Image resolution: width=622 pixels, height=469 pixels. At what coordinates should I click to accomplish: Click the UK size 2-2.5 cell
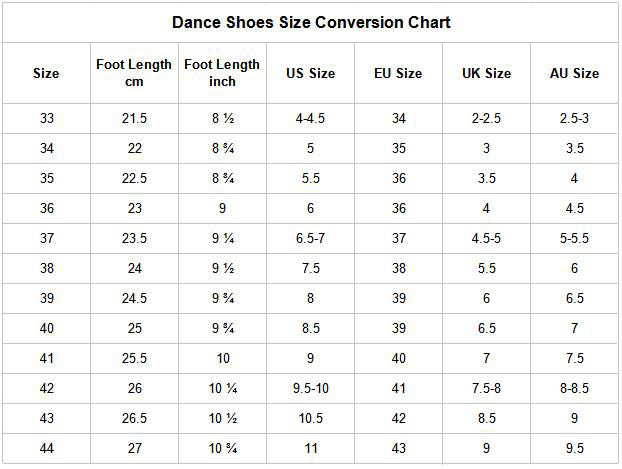(x=486, y=119)
